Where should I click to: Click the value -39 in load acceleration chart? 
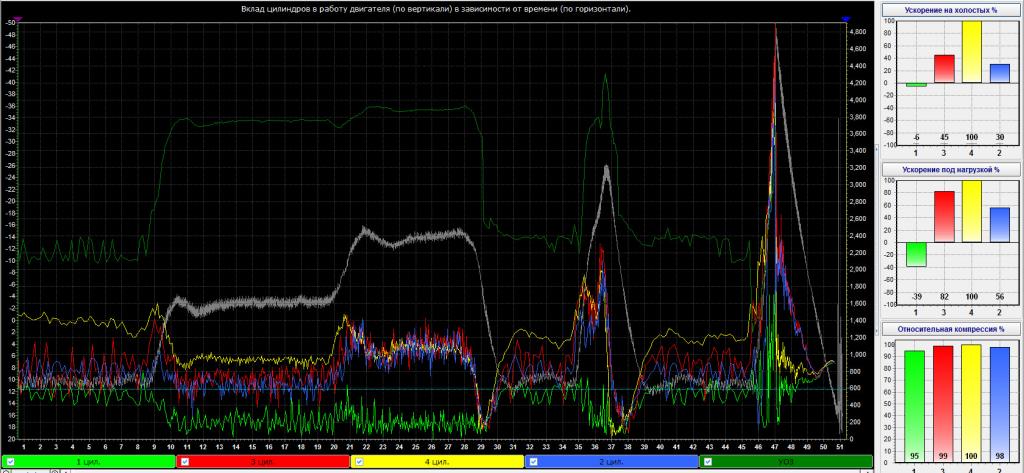916,297
